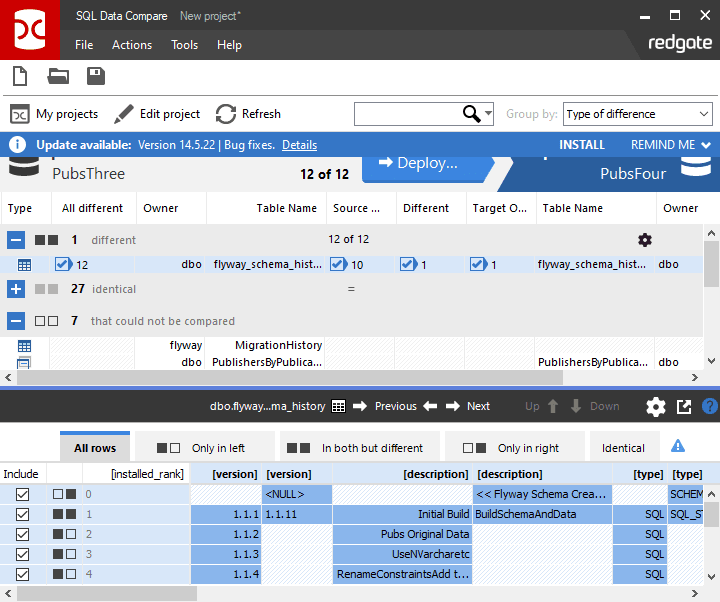Toggle Include checkbox for rank 3 row
The height and width of the screenshot is (602, 720).
(22, 554)
